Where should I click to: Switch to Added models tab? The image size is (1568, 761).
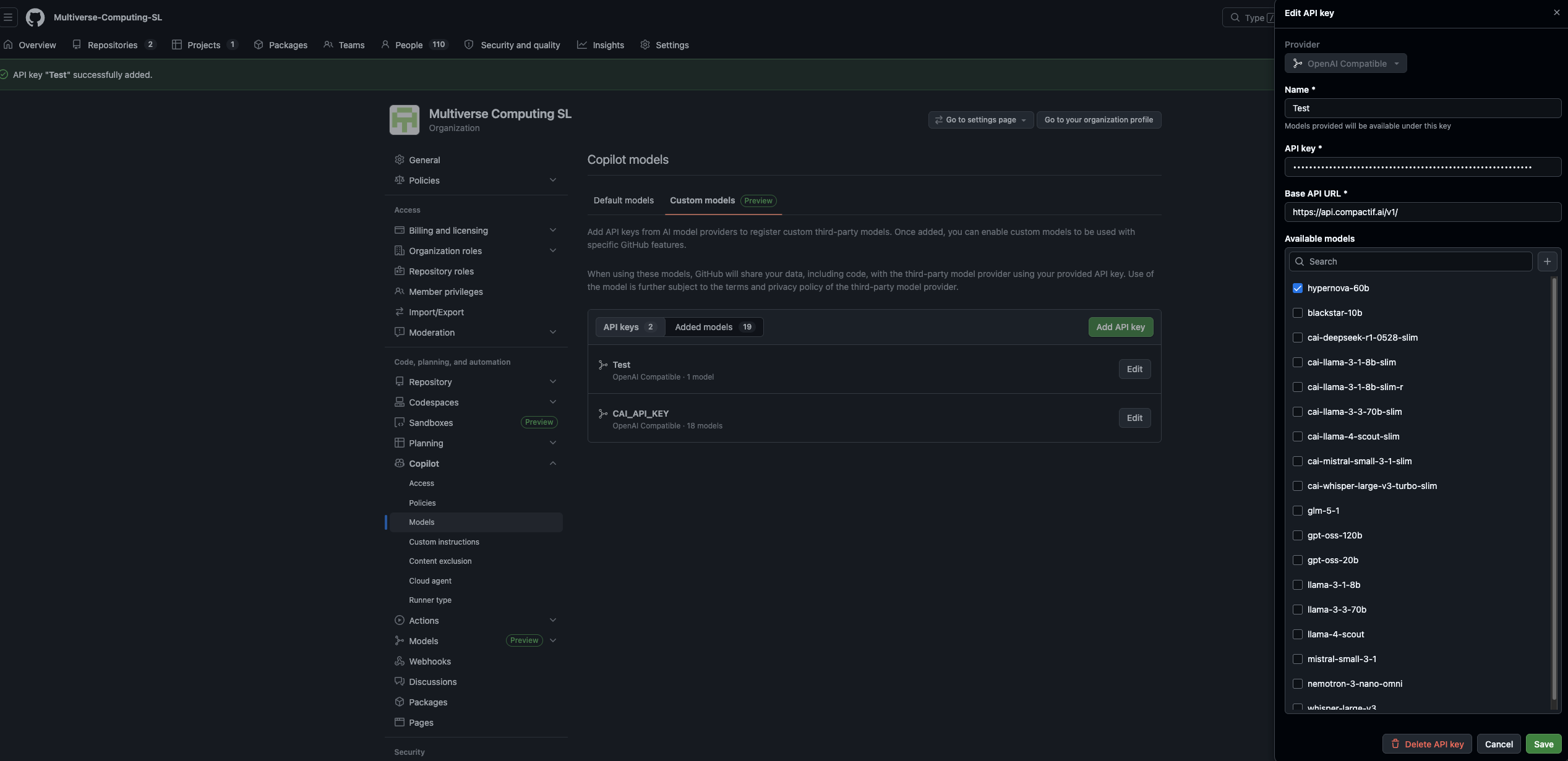pyautogui.click(x=714, y=327)
